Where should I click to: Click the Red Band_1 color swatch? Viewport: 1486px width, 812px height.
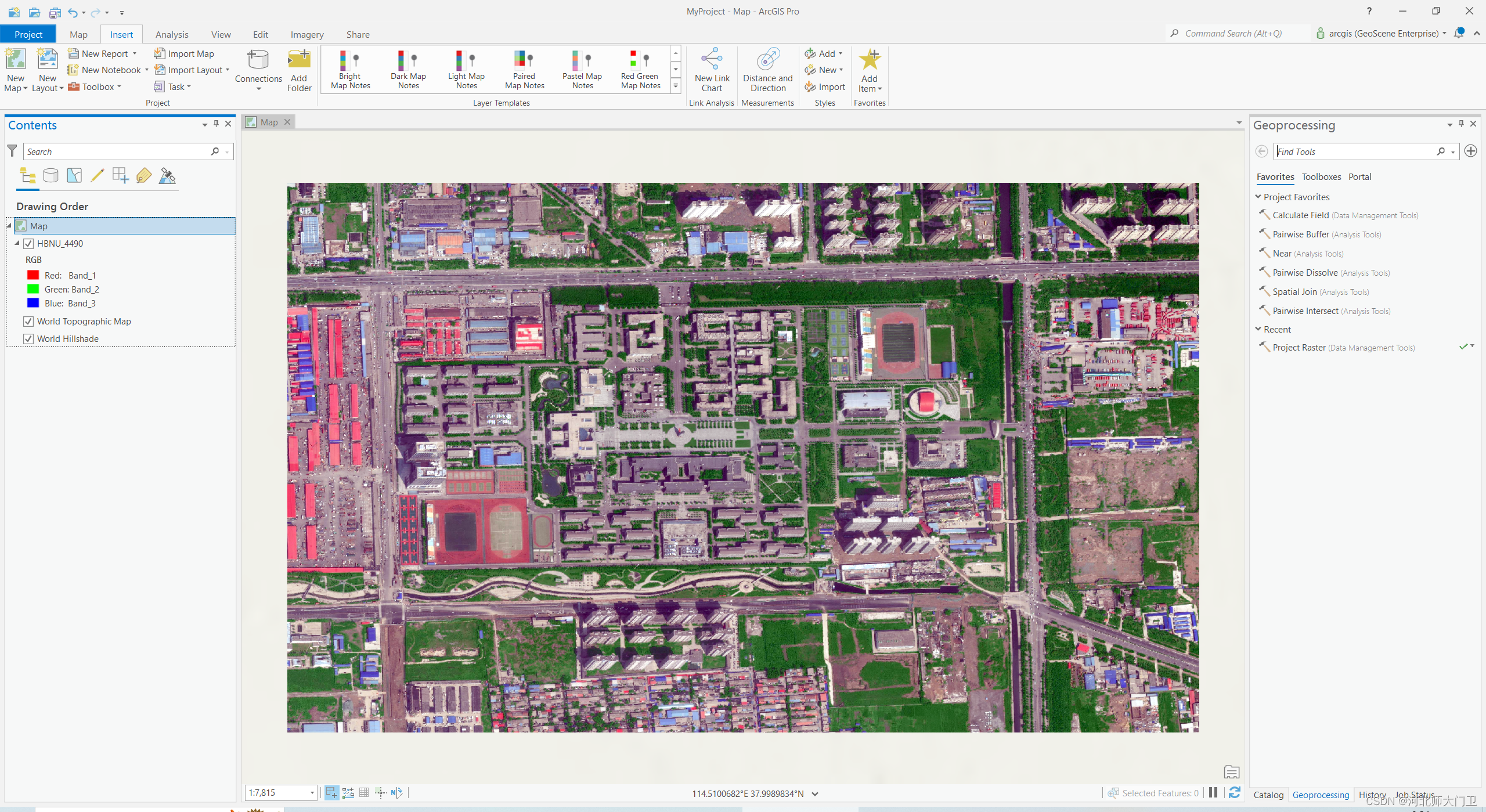(33, 275)
